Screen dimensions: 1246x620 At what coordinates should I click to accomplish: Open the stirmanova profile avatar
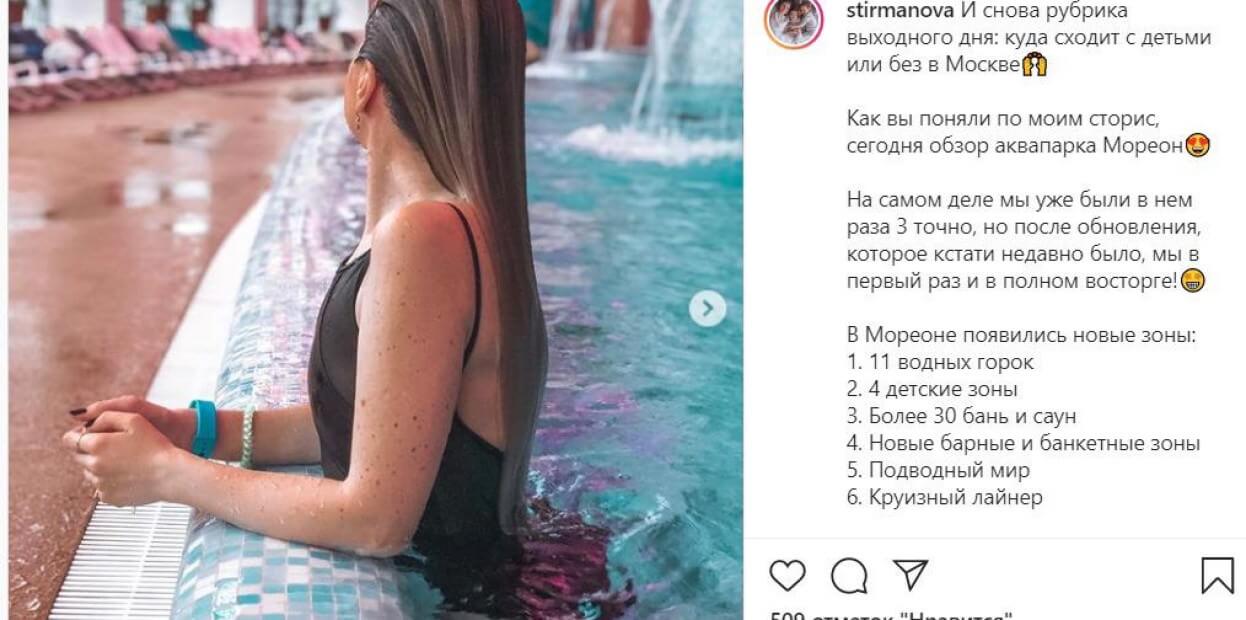794,22
